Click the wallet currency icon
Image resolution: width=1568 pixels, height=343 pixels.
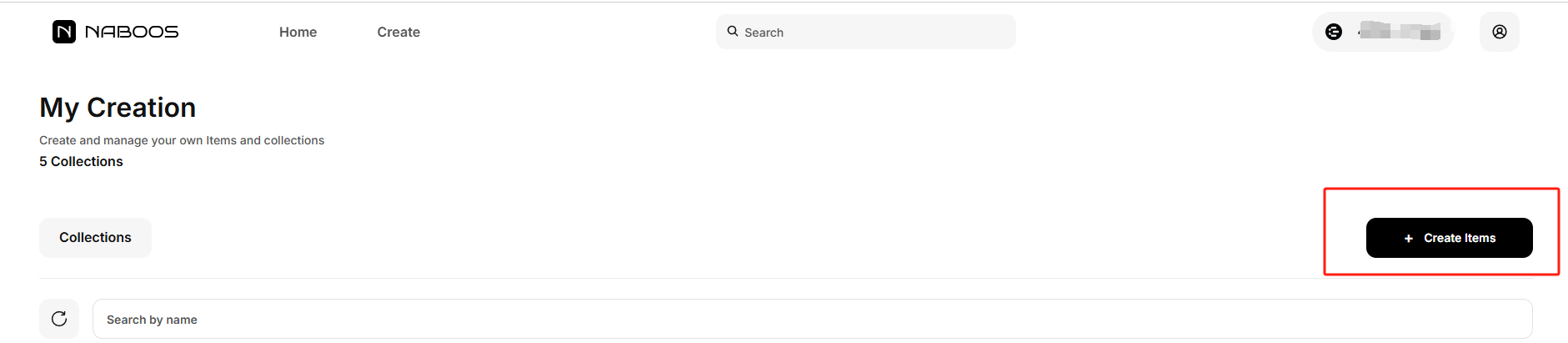[x=1334, y=32]
